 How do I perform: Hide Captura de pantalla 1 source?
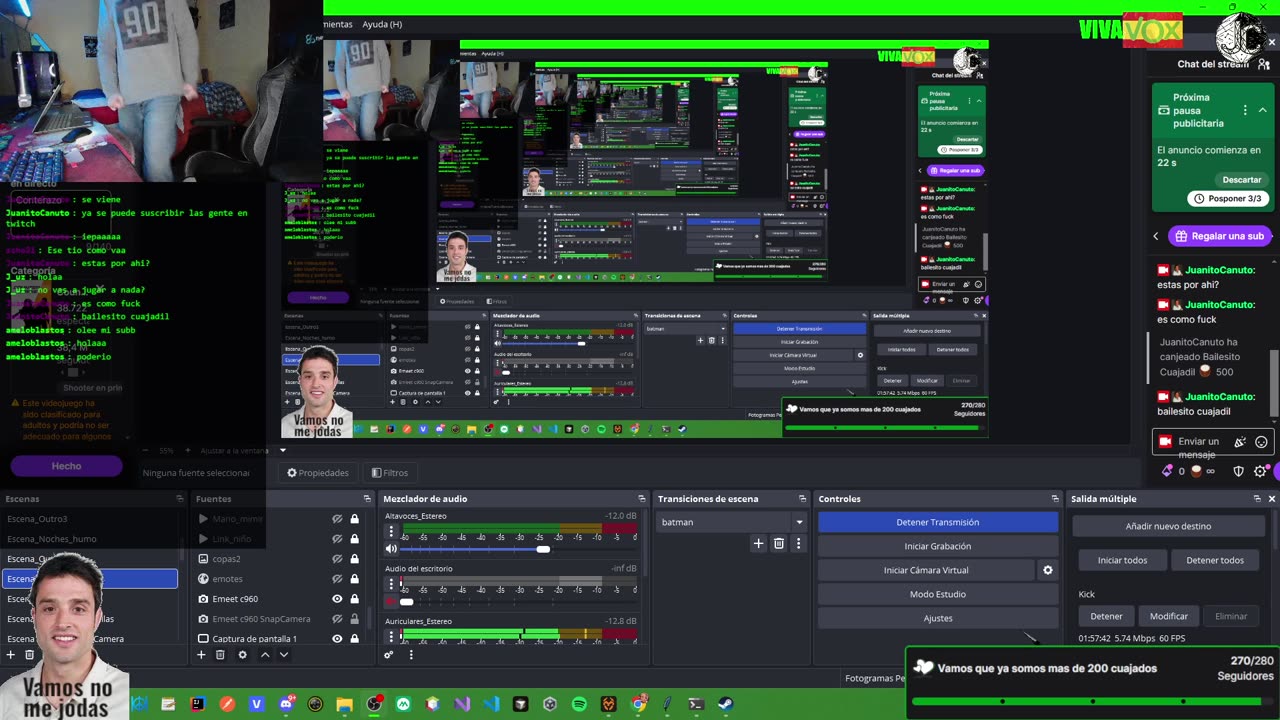tap(337, 639)
